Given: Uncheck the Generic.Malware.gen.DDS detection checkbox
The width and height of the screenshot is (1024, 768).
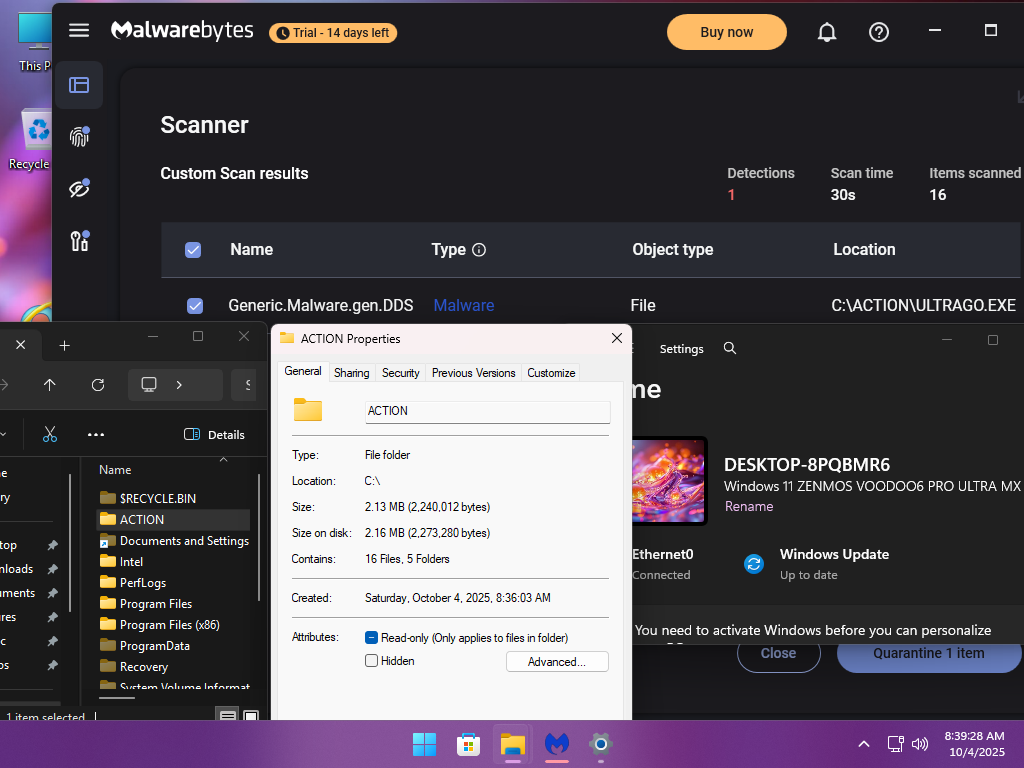Looking at the screenshot, I should coord(195,306).
